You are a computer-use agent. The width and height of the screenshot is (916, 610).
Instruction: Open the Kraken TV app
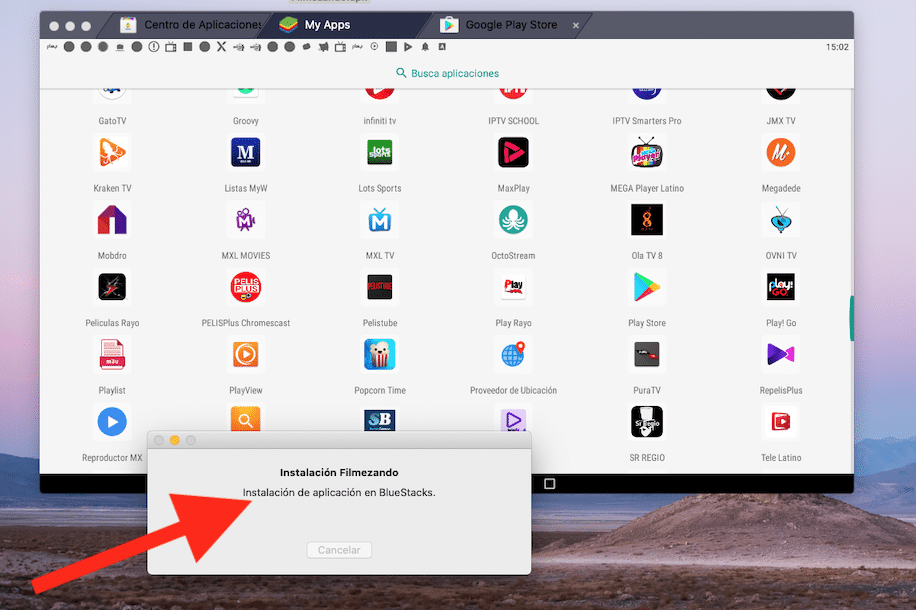click(112, 153)
